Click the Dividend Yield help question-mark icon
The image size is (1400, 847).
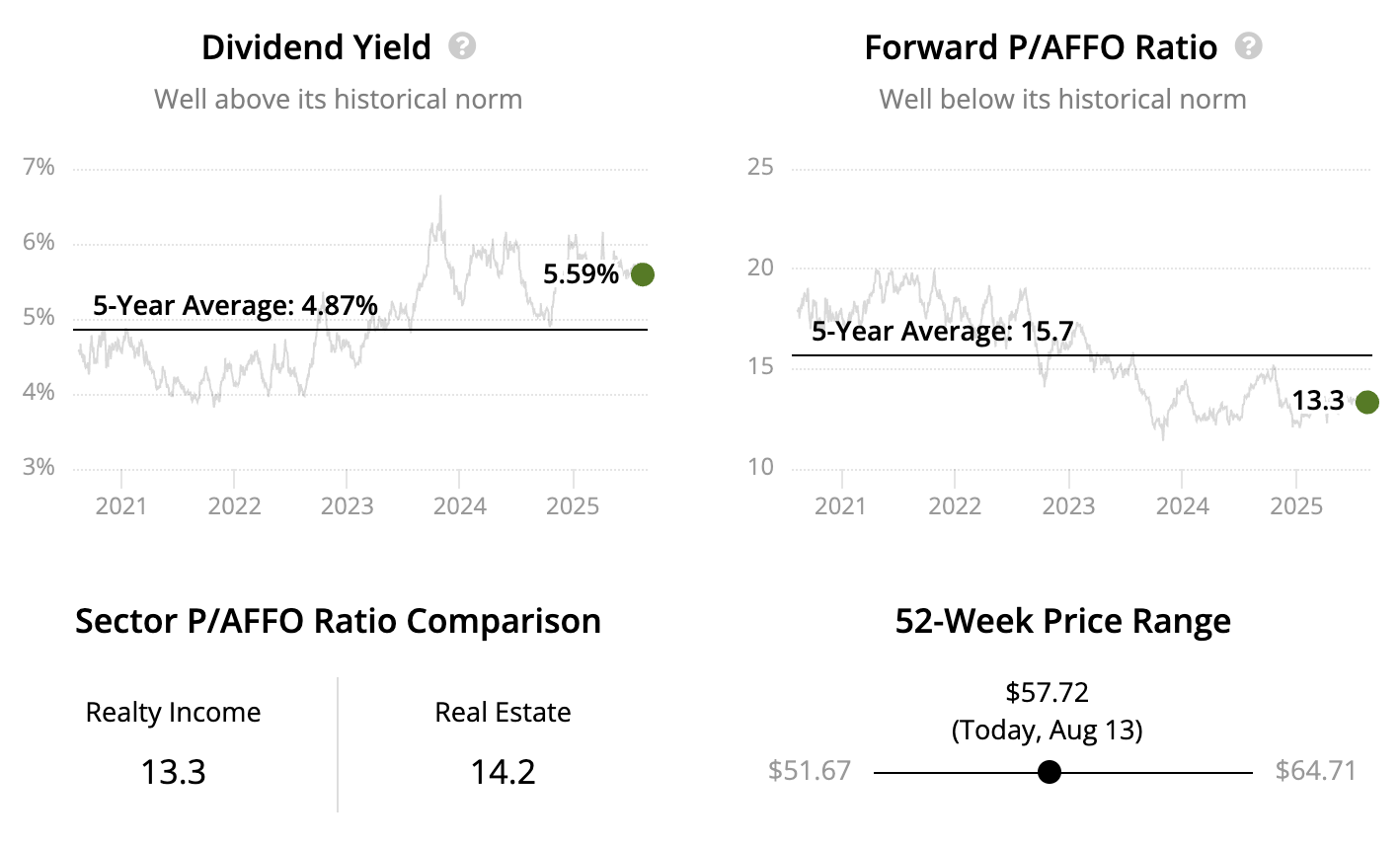462,46
